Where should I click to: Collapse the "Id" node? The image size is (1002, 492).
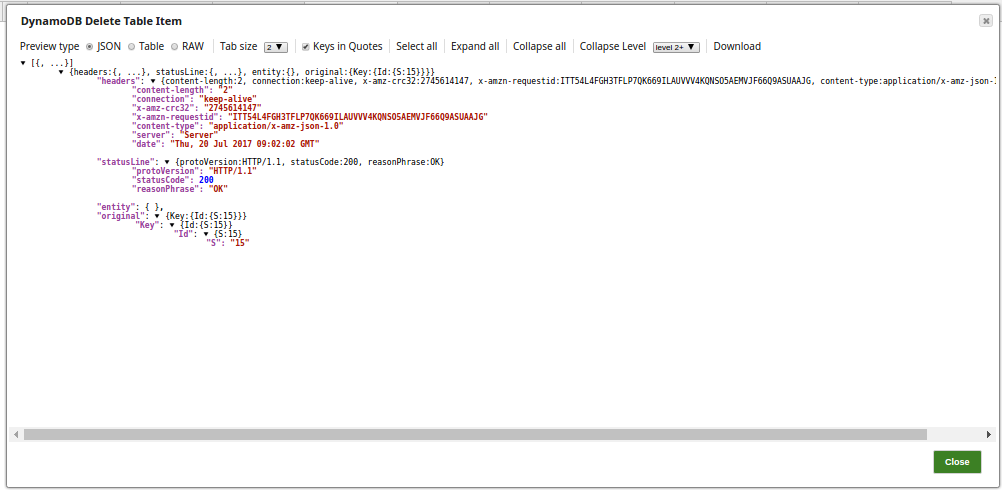pyautogui.click(x=206, y=234)
